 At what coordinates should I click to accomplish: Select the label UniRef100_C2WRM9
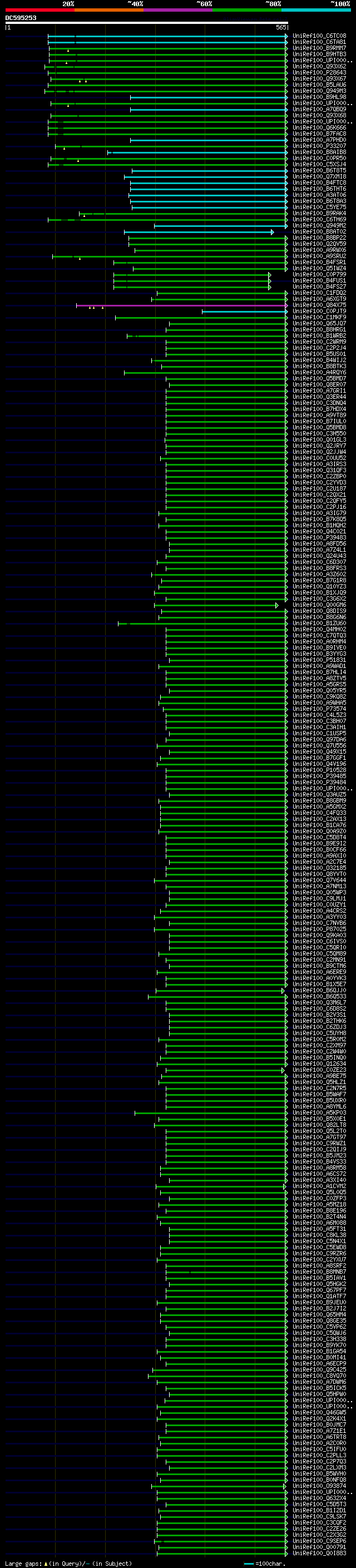pos(319,342)
